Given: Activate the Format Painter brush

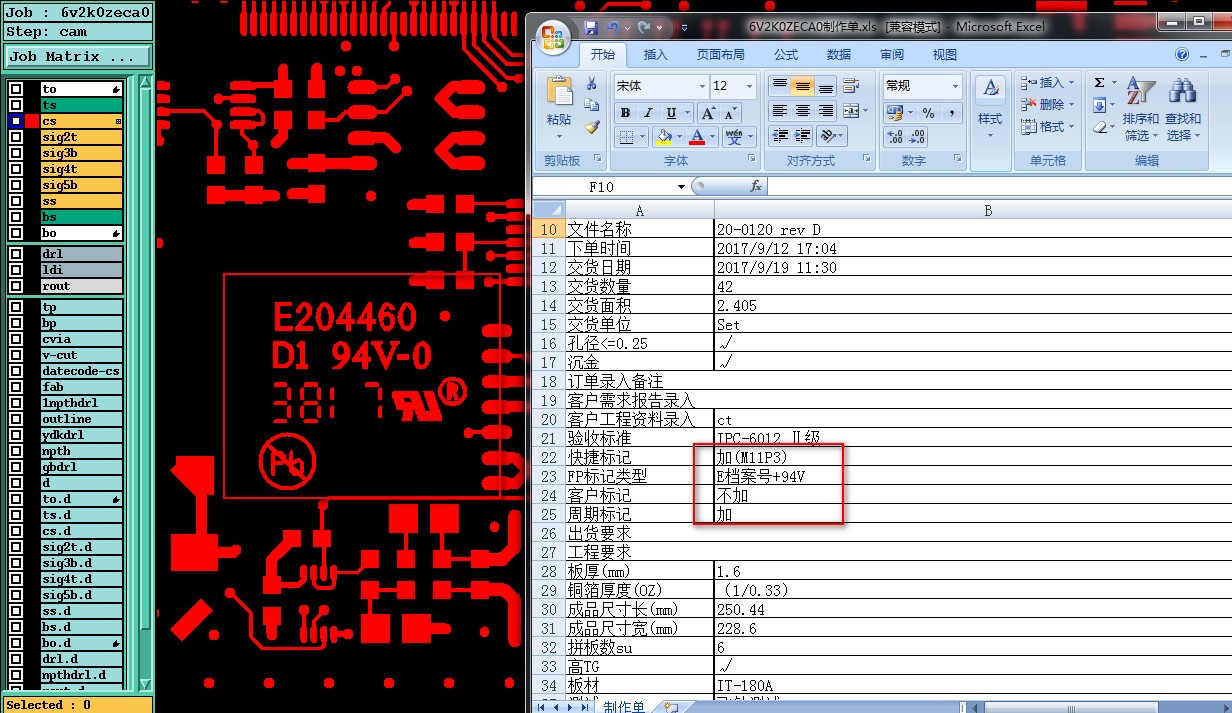Looking at the screenshot, I should (592, 127).
